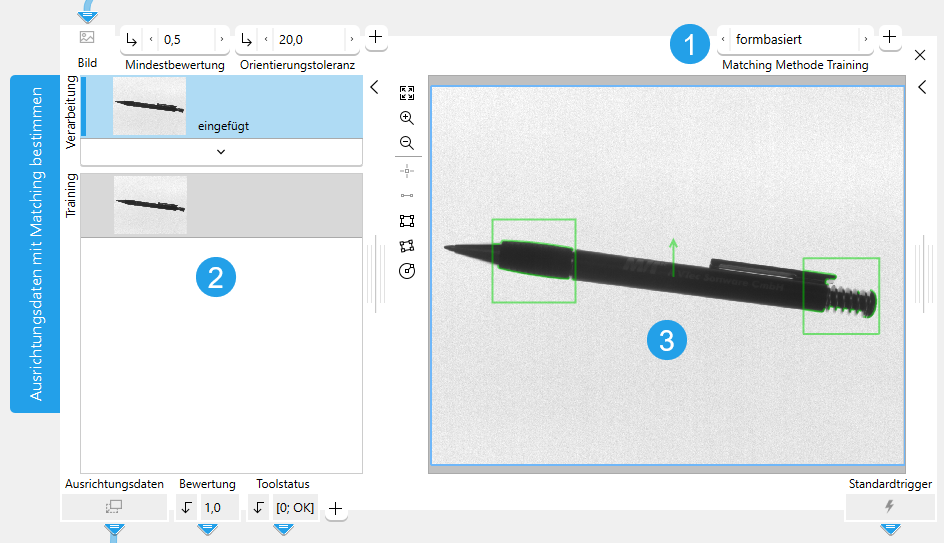Select the polygon region tool
The image size is (944, 543).
(x=407, y=246)
